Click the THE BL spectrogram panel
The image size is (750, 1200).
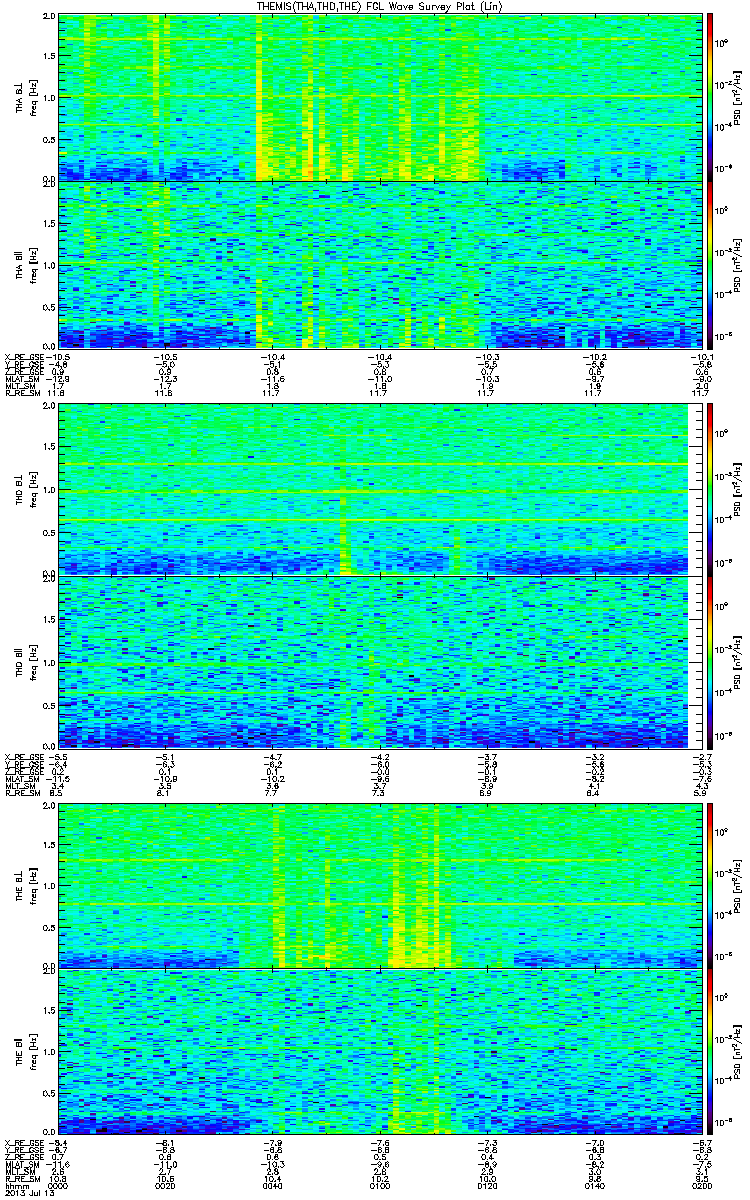[380, 885]
